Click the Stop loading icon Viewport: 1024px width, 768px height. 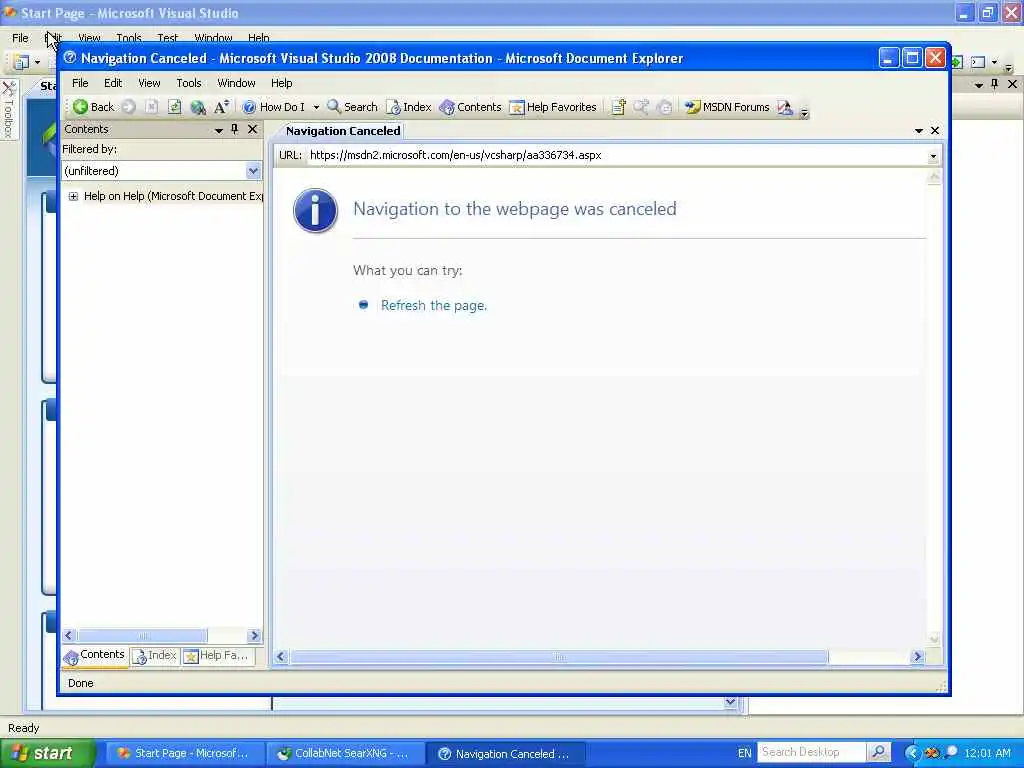point(152,107)
